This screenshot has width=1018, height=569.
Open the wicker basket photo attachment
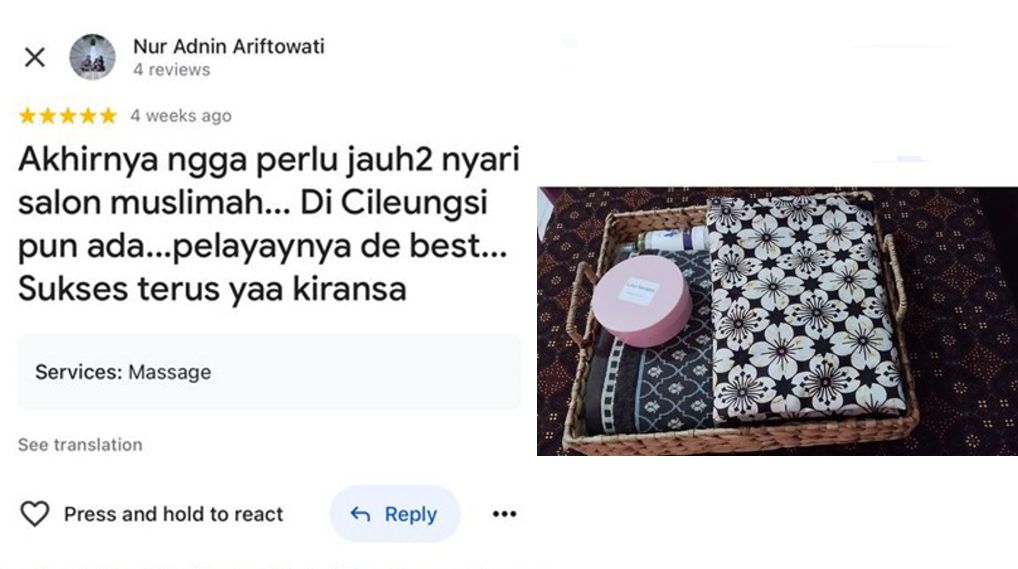coord(777,321)
